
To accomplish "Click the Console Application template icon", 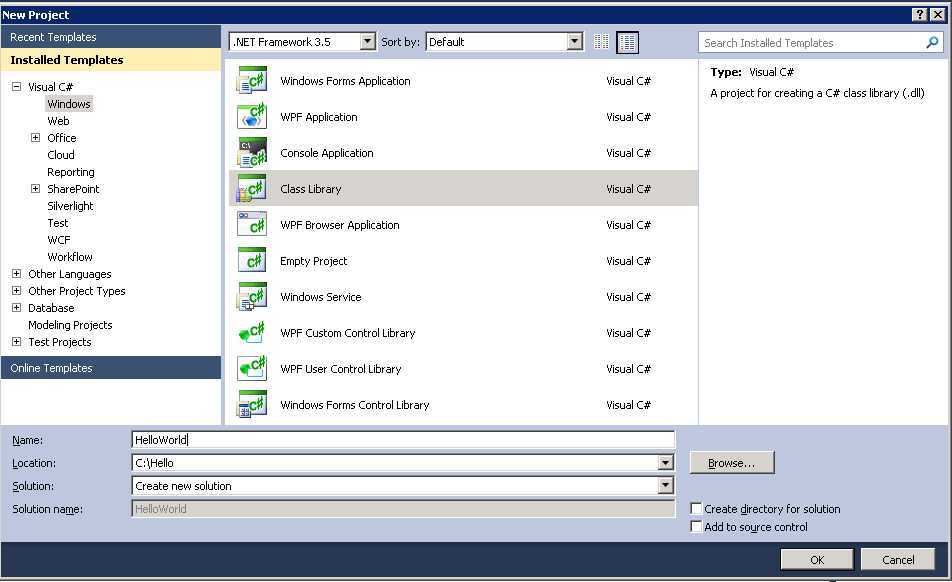I will click(x=251, y=152).
